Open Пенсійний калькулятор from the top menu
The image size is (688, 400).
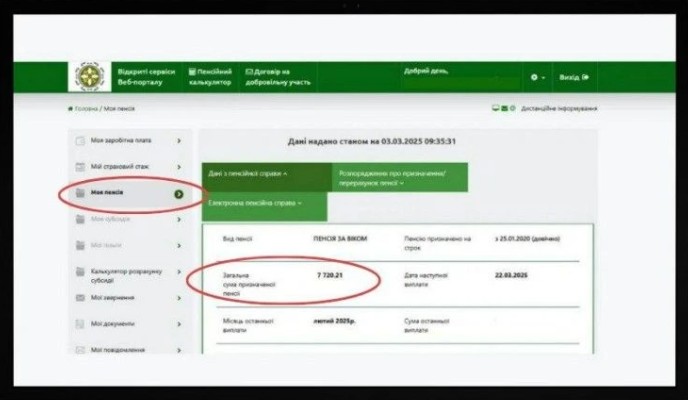[211, 77]
